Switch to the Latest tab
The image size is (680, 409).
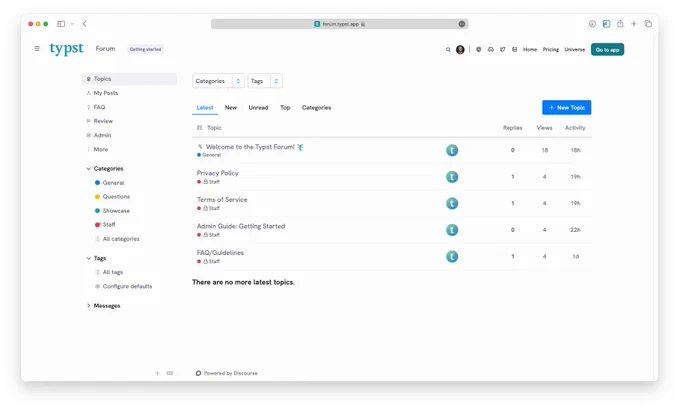205,108
